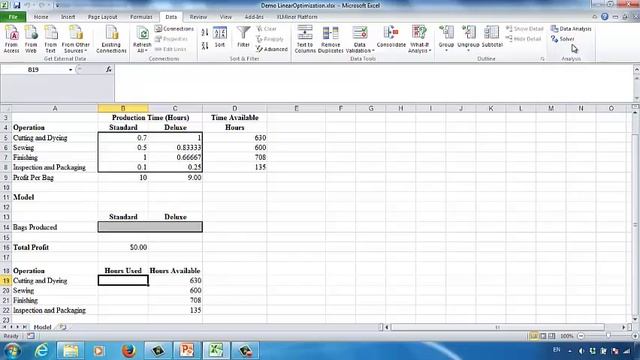Click the Insert Function fx icon
640x360 pixels.
tap(109, 70)
